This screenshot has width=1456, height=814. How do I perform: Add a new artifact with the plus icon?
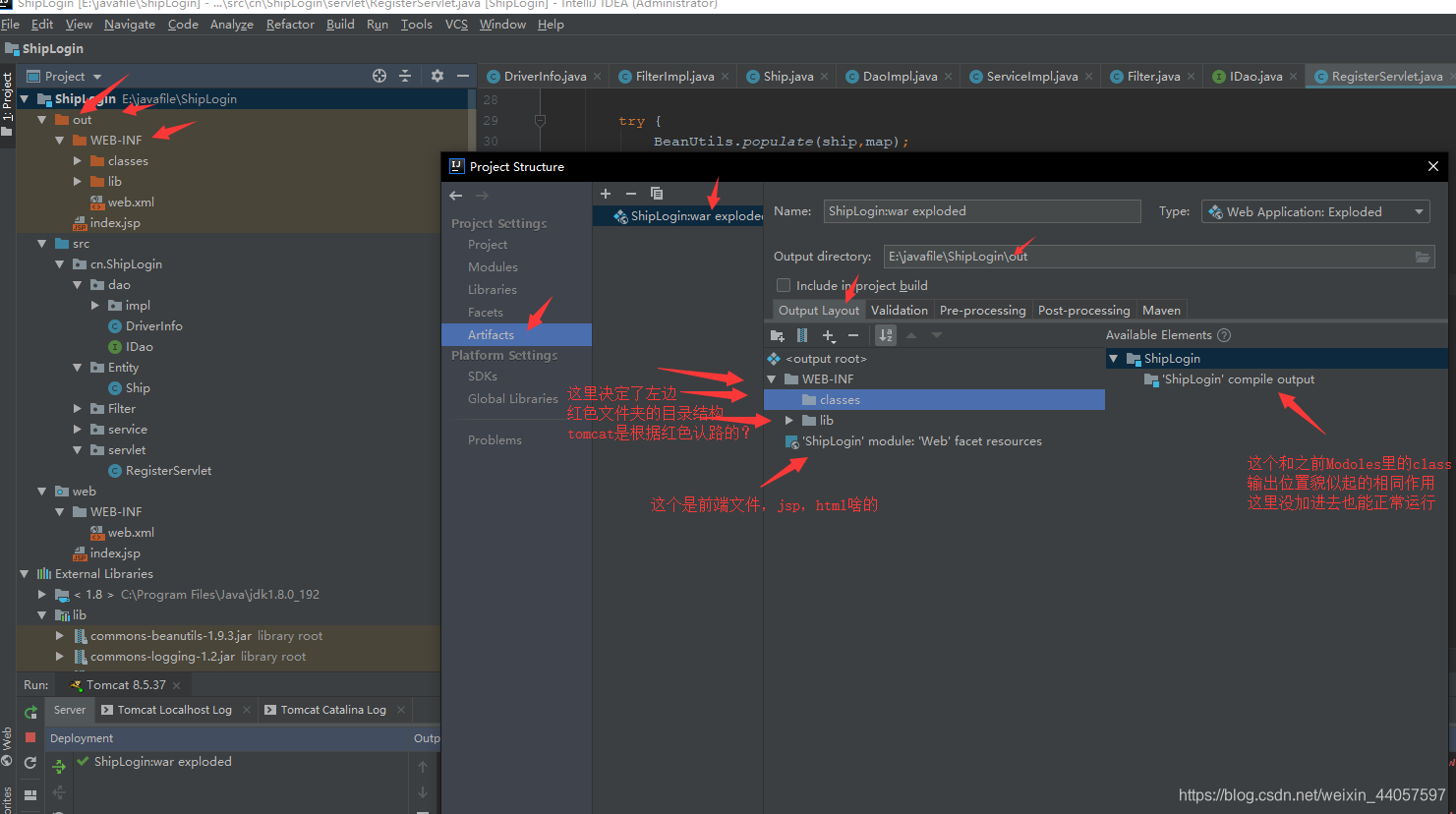(606, 194)
